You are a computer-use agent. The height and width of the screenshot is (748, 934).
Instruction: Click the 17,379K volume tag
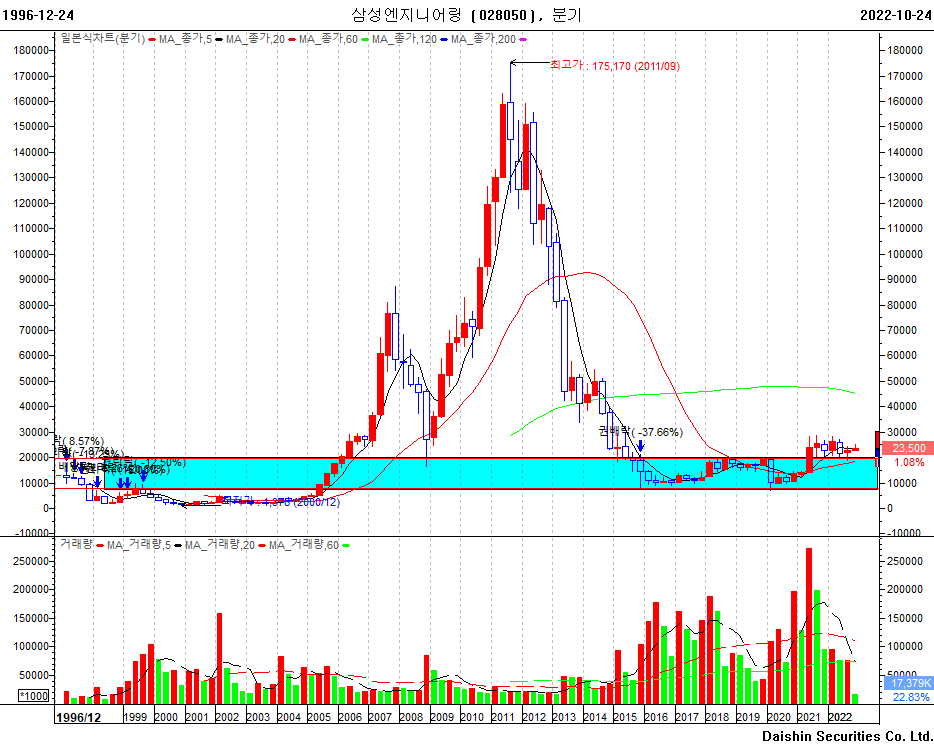(911, 683)
